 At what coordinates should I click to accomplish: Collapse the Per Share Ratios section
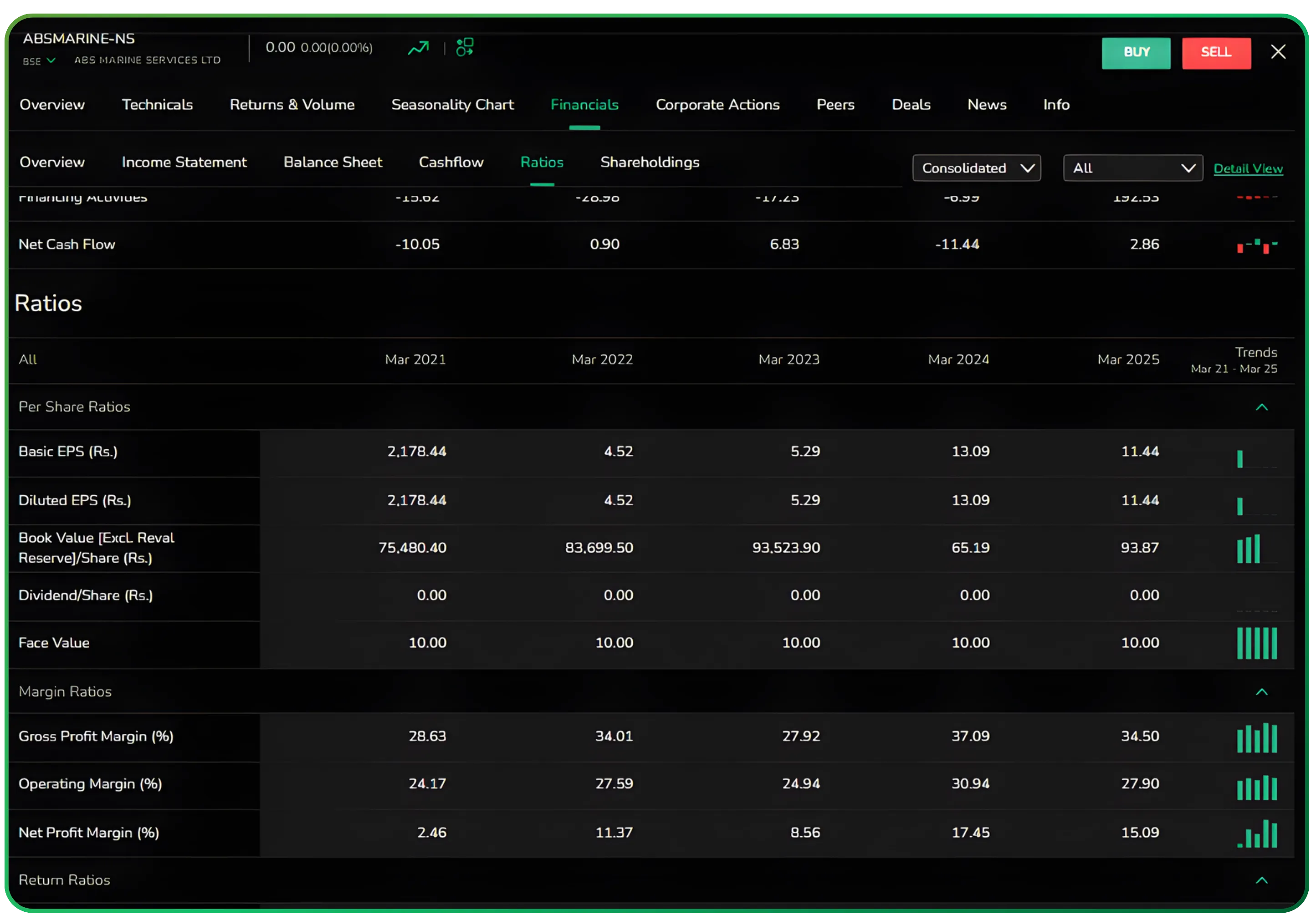(x=1262, y=407)
